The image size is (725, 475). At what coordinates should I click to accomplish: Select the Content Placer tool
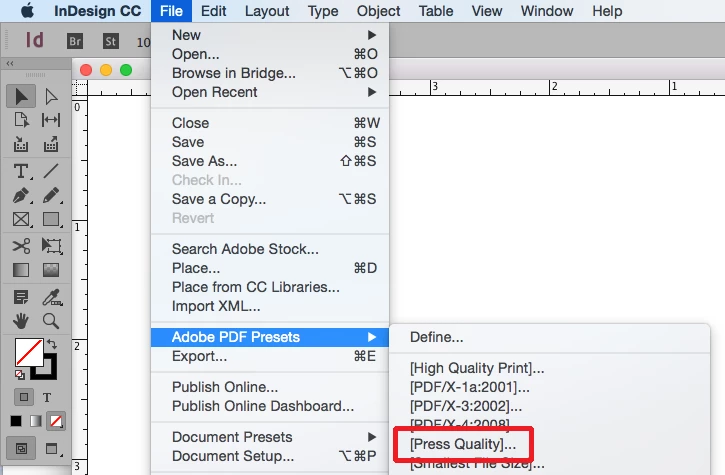click(x=51, y=144)
